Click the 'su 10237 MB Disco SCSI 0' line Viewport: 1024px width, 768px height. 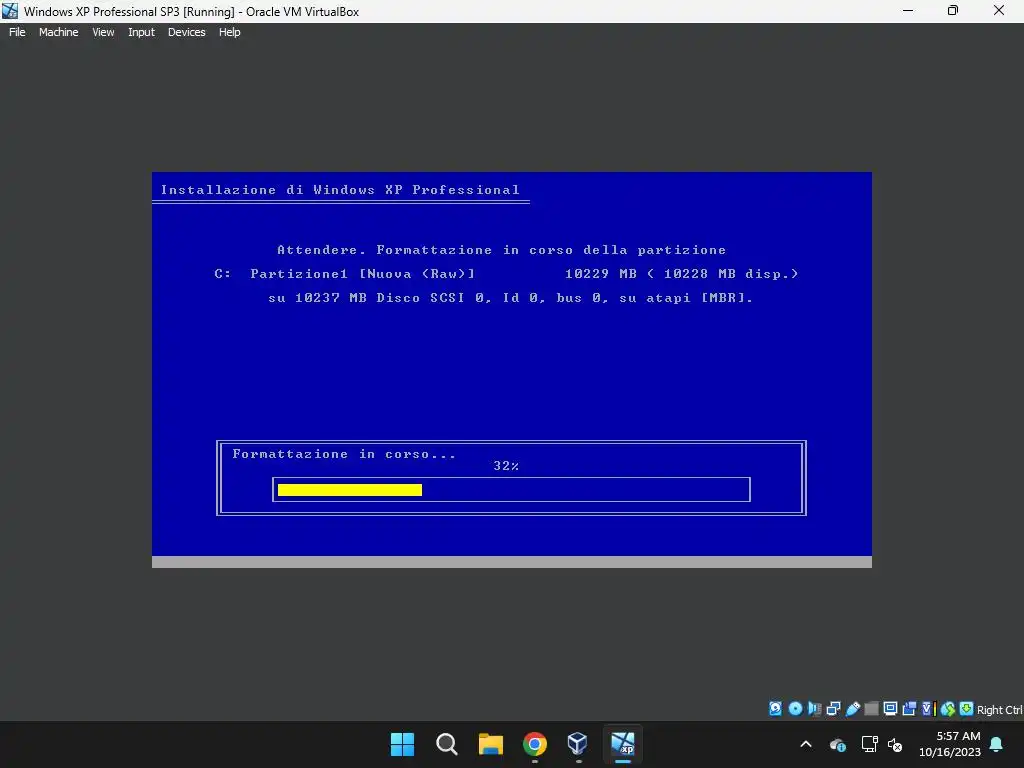[511, 298]
